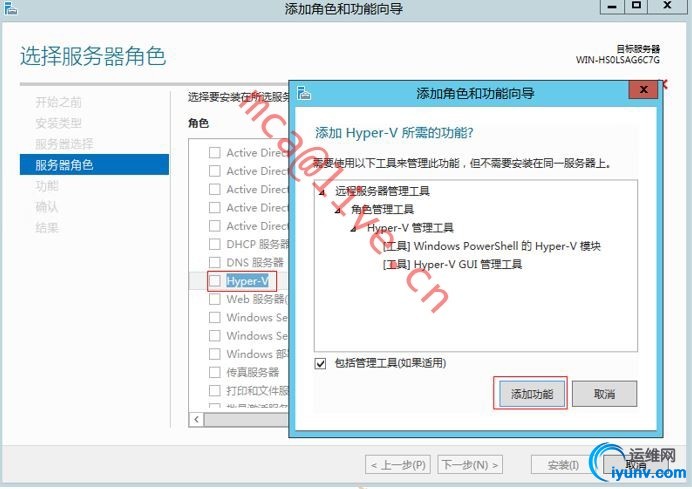The height and width of the screenshot is (489, 692).
Task: Open the 结果 wizard step
Action: point(47,228)
